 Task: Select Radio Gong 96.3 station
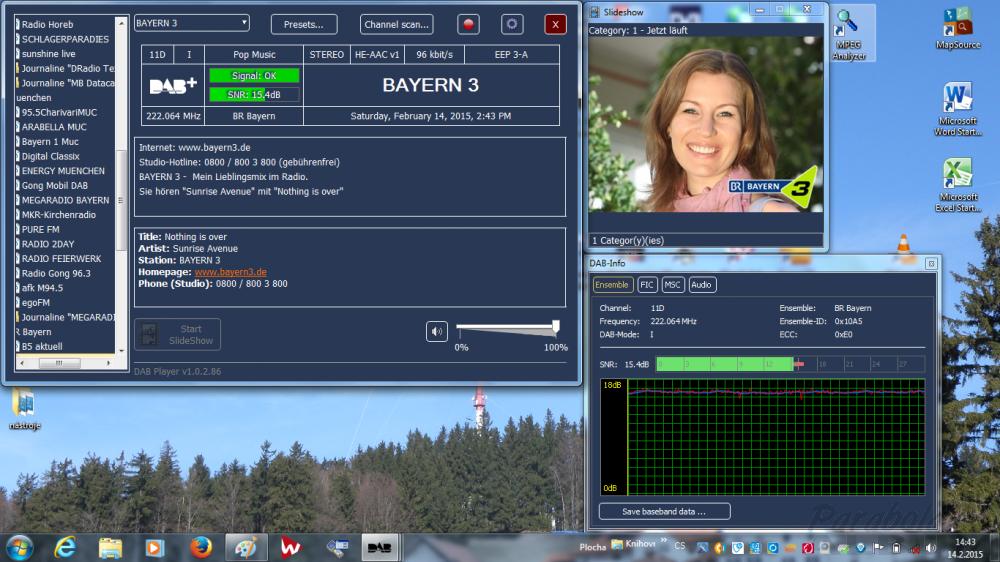(56, 274)
